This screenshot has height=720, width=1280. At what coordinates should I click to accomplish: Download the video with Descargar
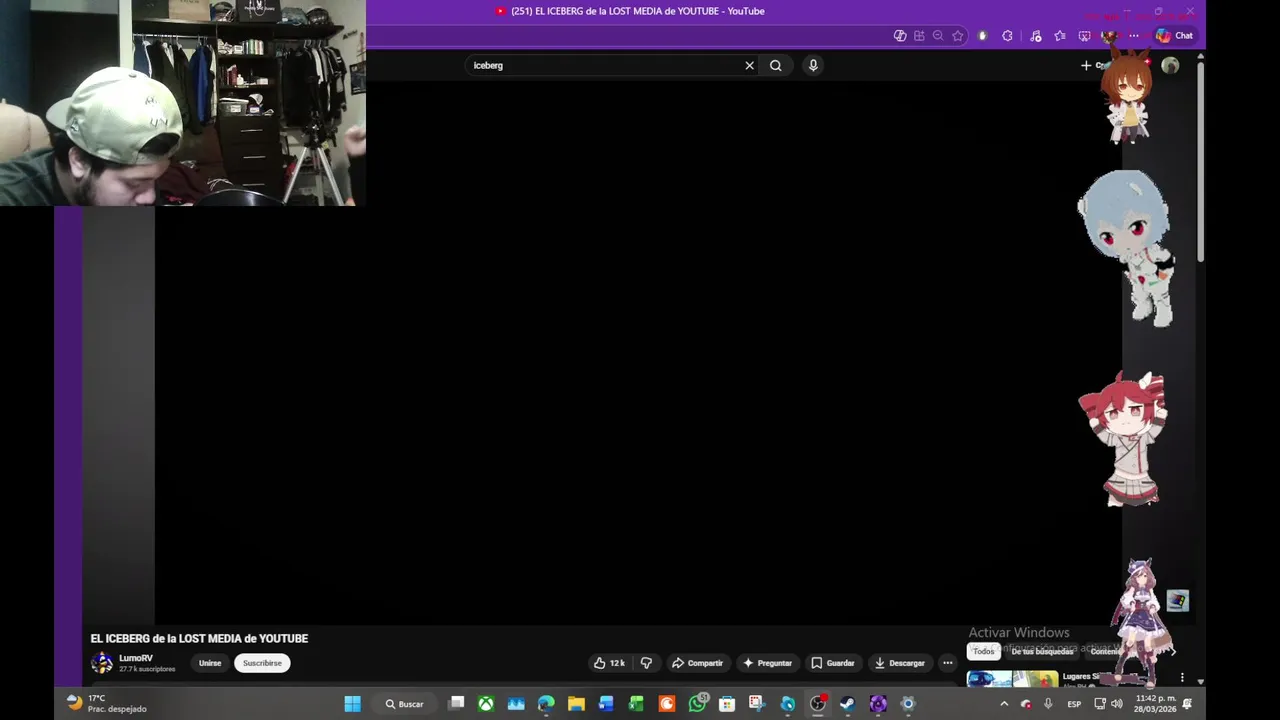tap(899, 663)
